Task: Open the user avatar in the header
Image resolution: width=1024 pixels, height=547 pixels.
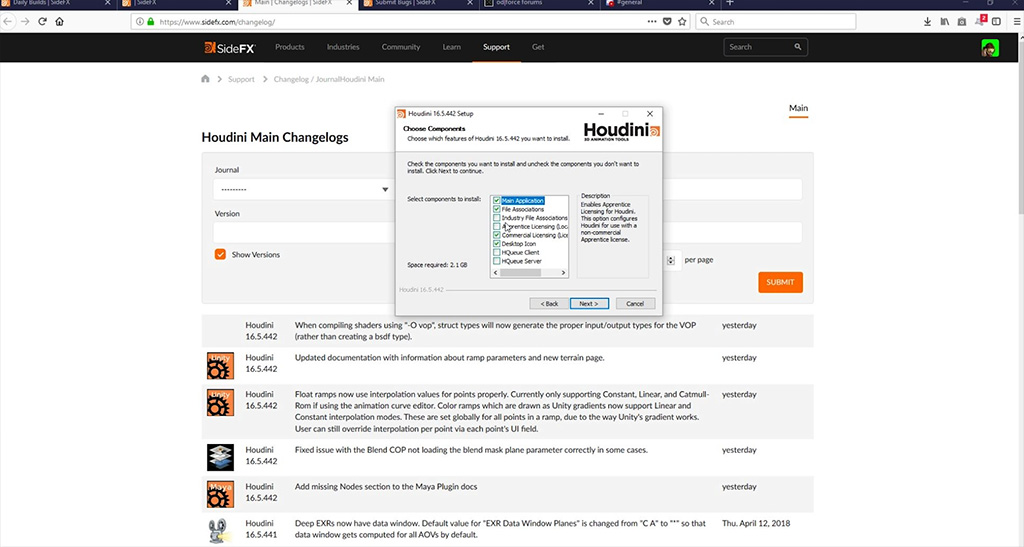Action: coord(989,47)
